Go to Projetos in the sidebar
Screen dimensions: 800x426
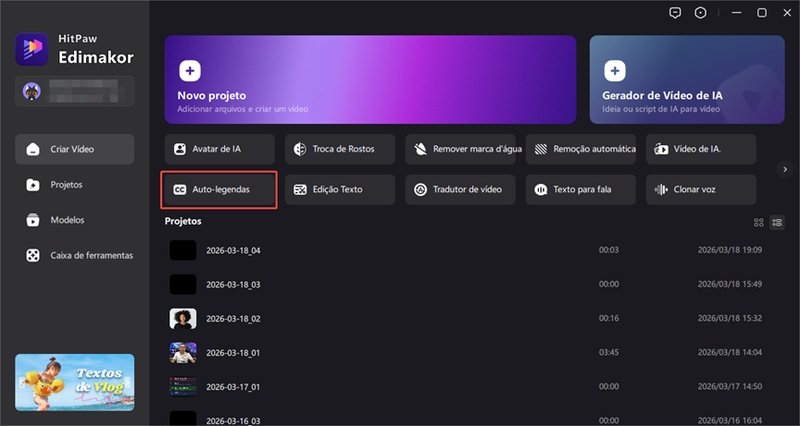pos(66,184)
